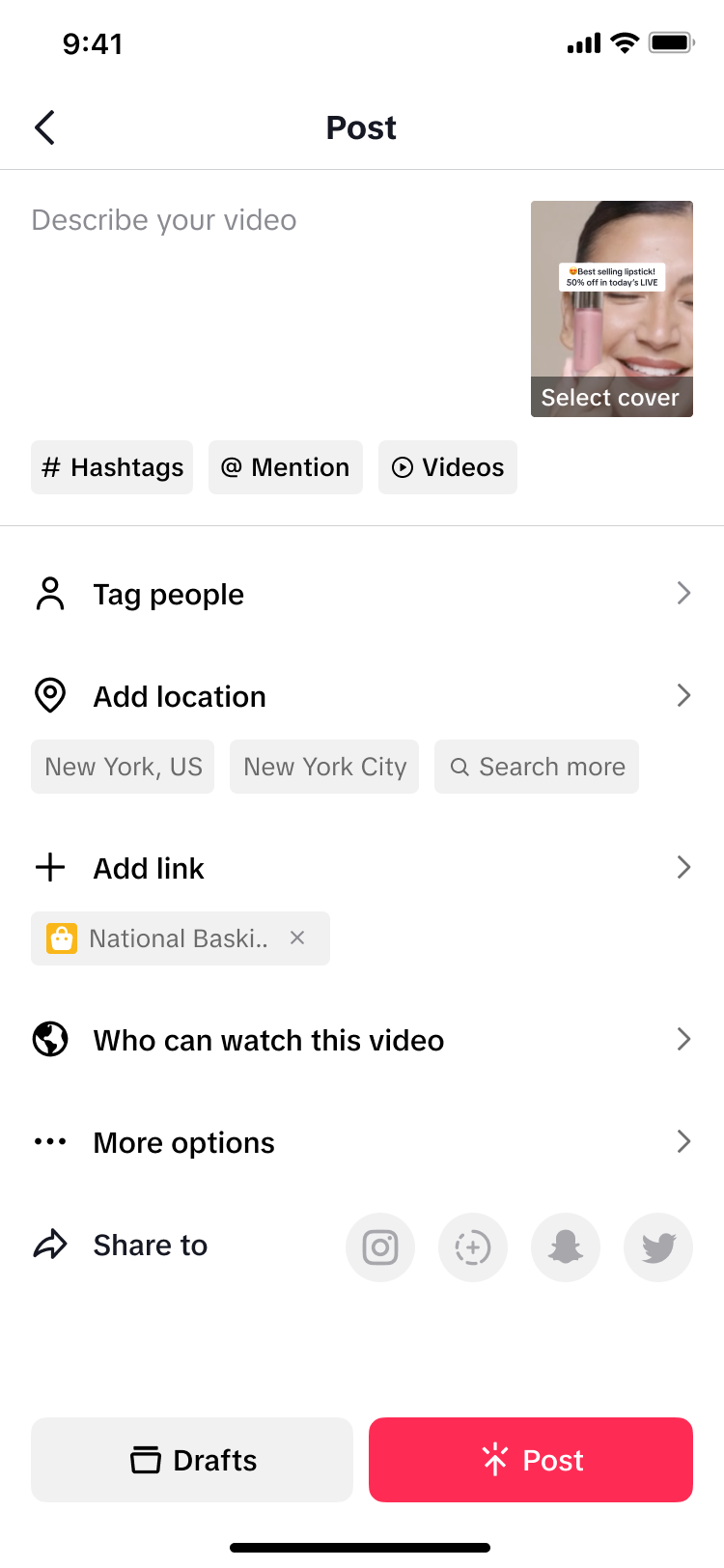Tap the Select cover video thumbnail
The height and width of the screenshot is (1568, 724).
click(612, 309)
